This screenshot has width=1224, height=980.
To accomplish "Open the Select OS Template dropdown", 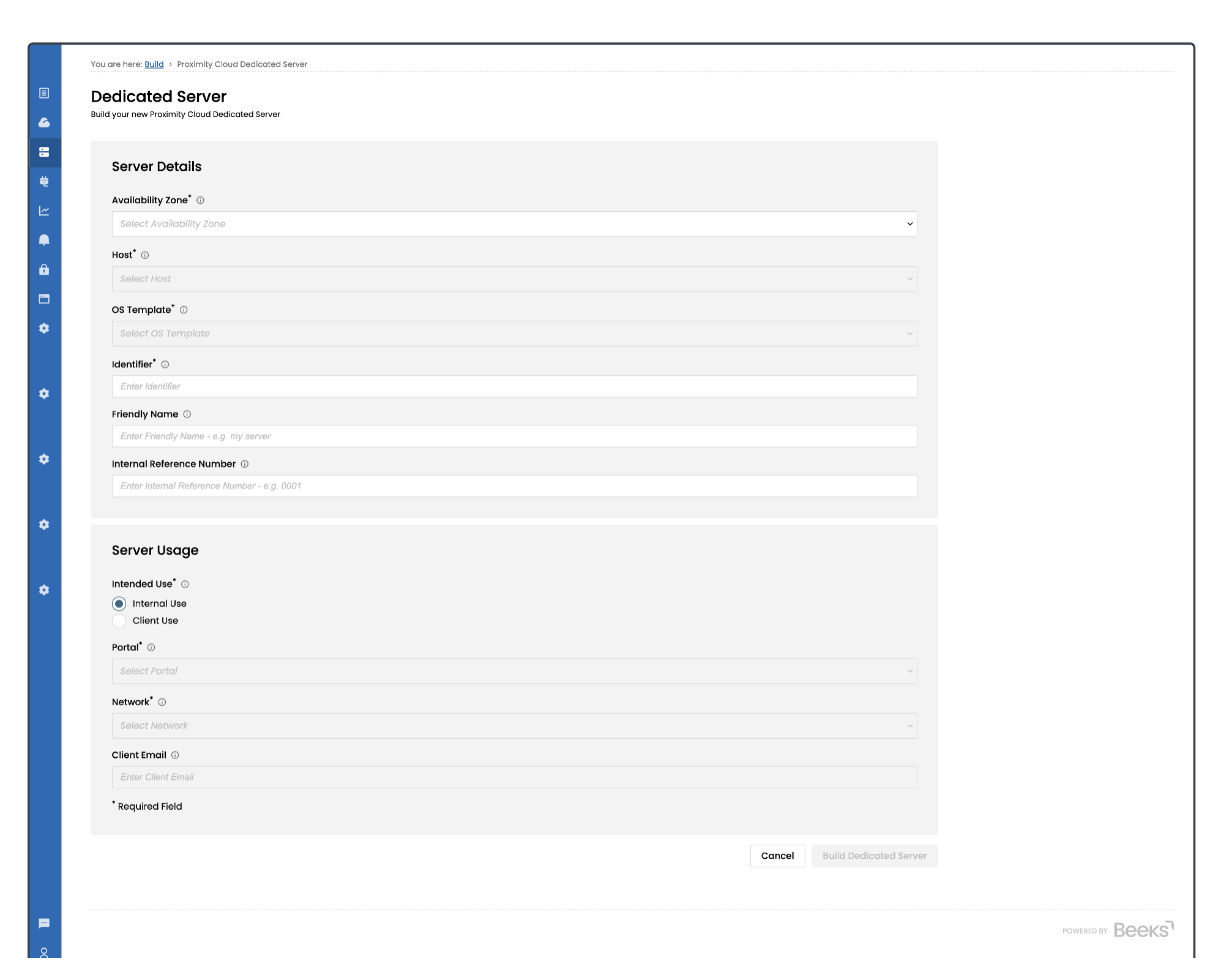I will click(514, 334).
